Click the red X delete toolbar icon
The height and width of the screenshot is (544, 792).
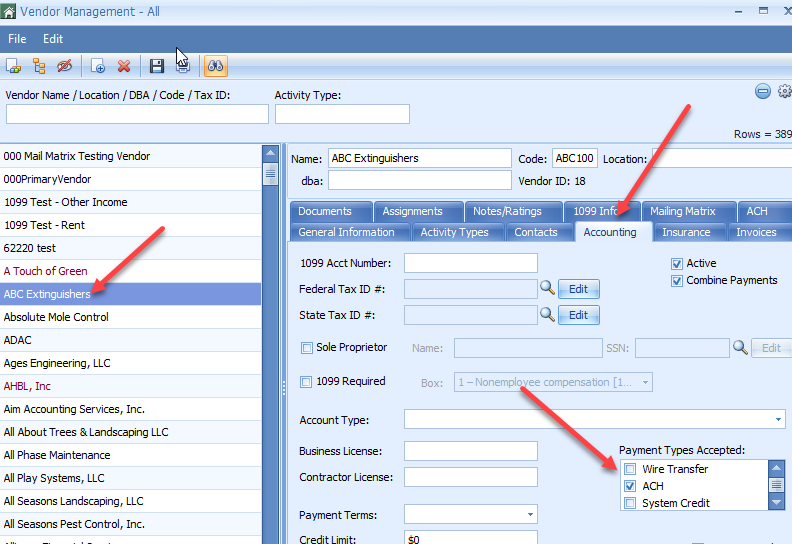(x=124, y=66)
